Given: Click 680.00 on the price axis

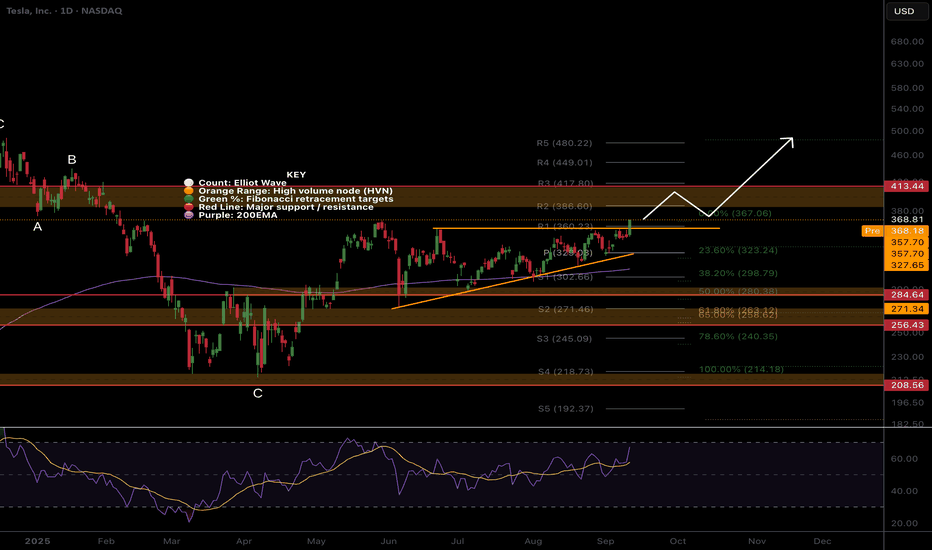Looking at the screenshot, I should [907, 42].
